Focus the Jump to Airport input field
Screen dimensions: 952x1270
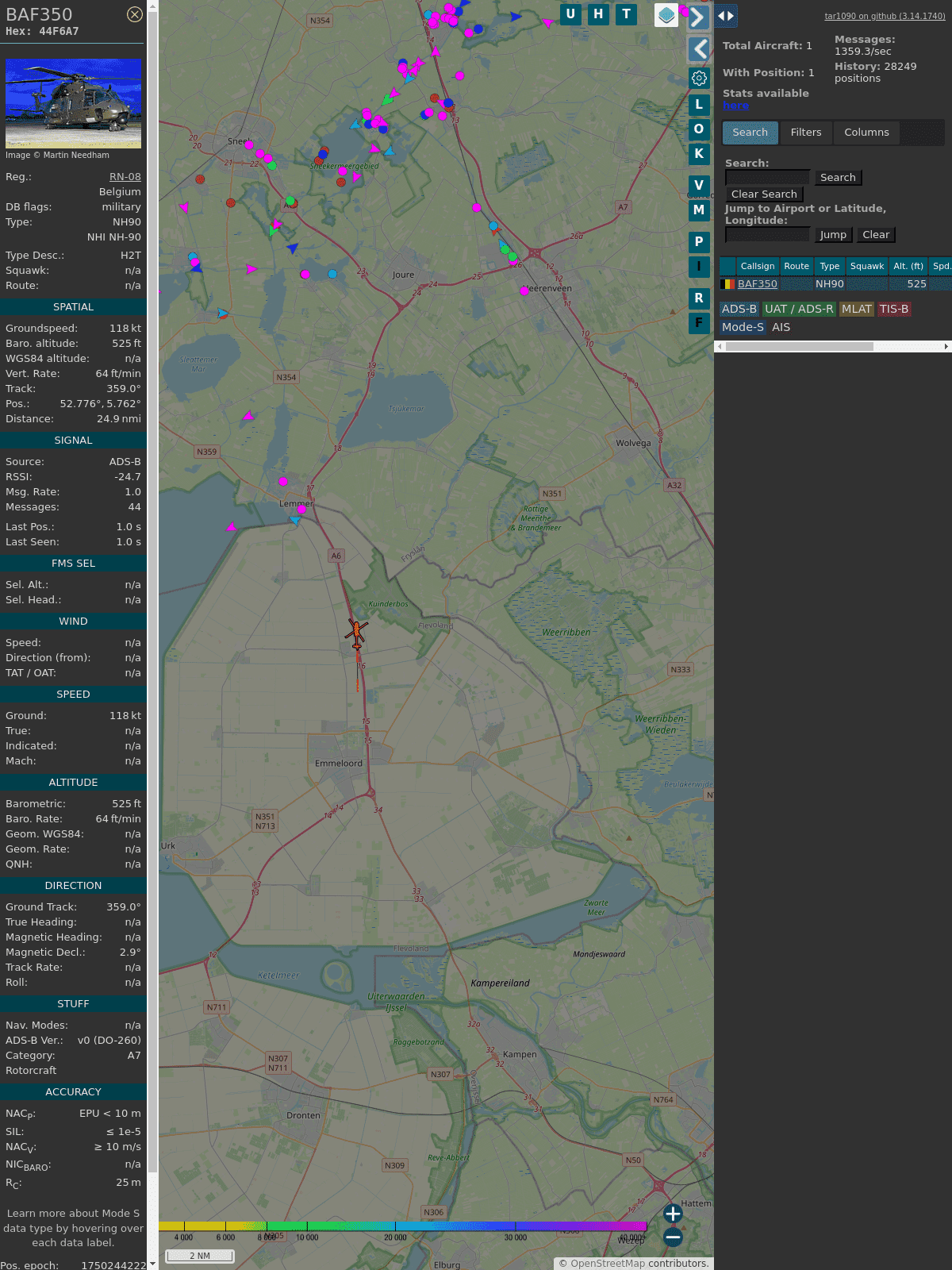(767, 235)
